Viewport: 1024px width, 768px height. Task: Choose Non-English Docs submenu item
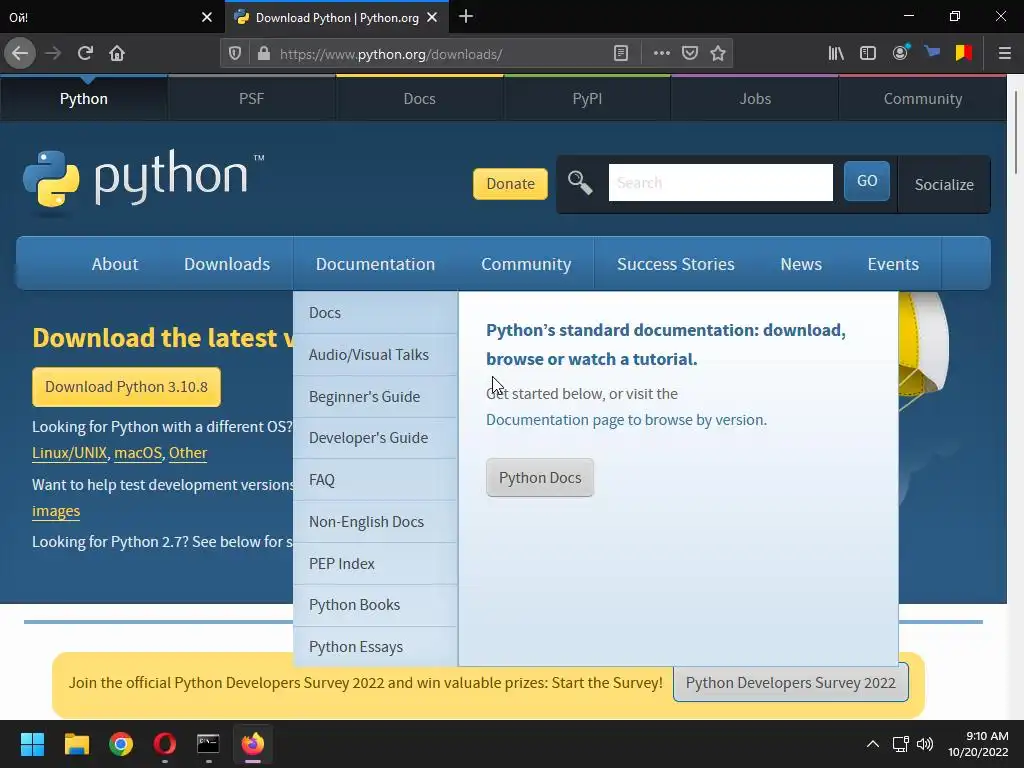tap(376, 522)
